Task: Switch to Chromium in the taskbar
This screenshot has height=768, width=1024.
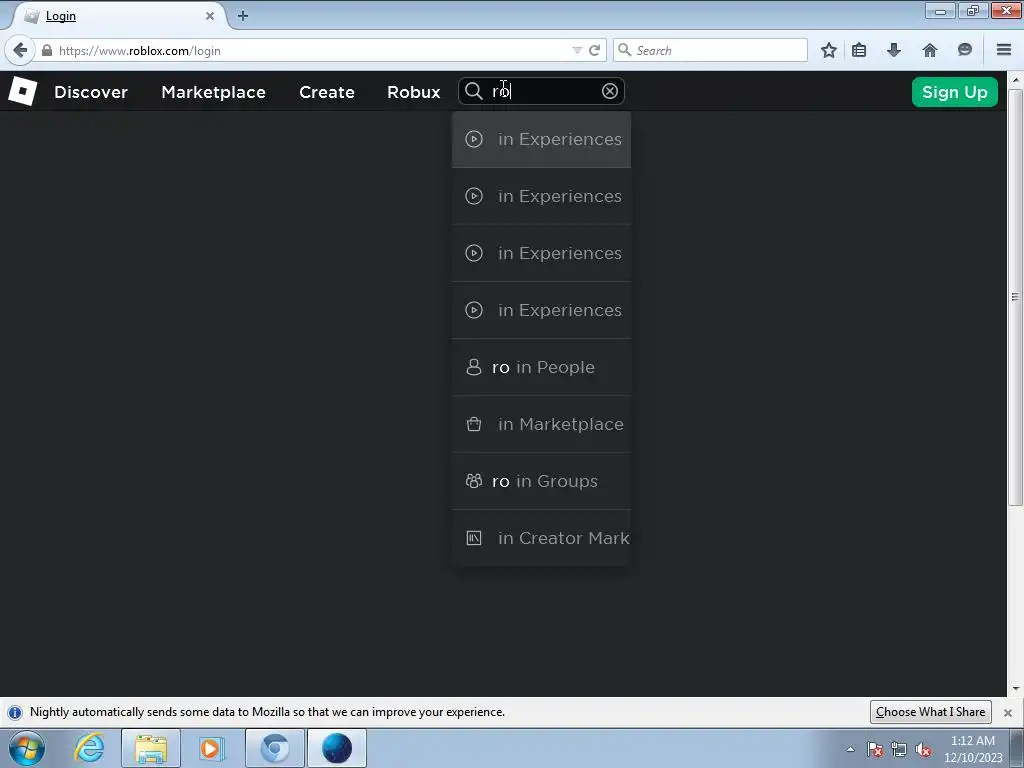Action: click(274, 748)
